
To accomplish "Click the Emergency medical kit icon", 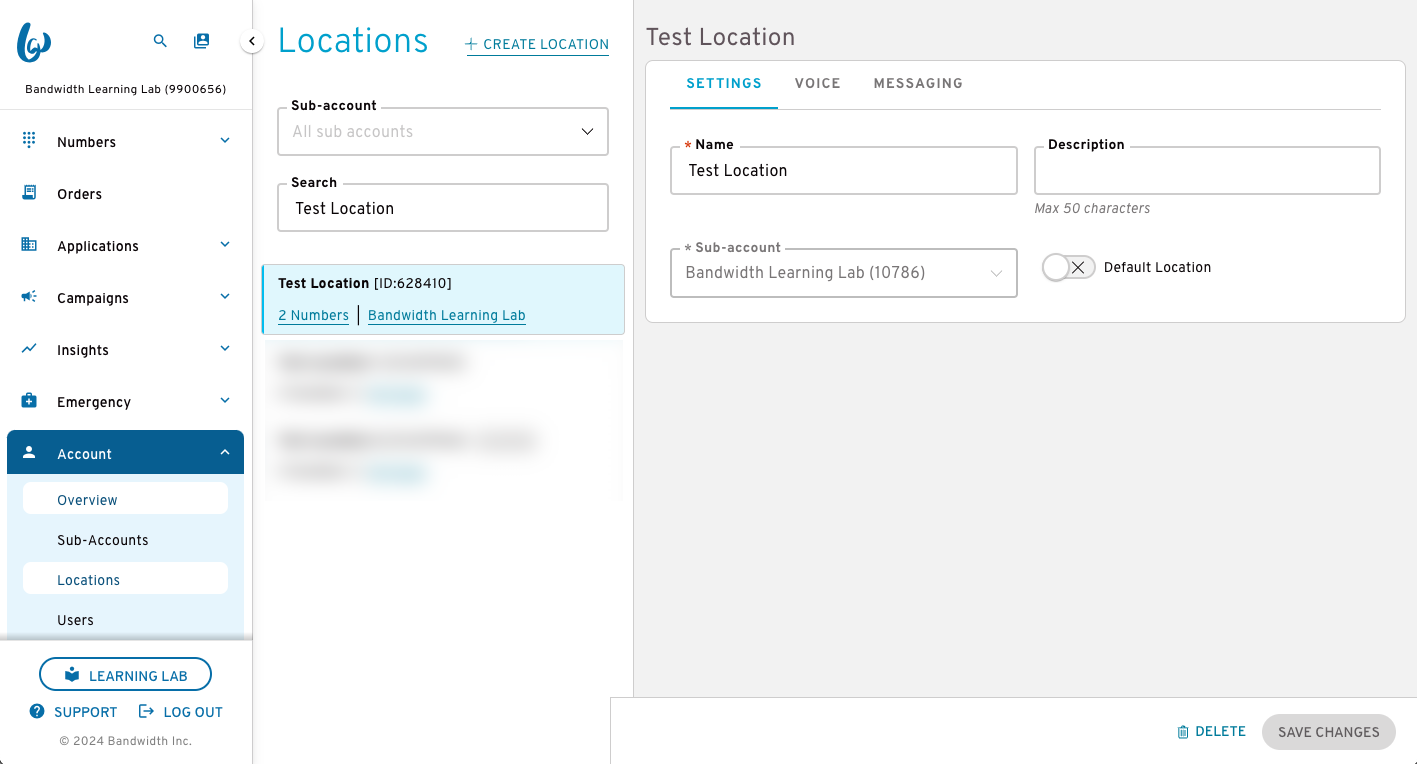I will 29,401.
